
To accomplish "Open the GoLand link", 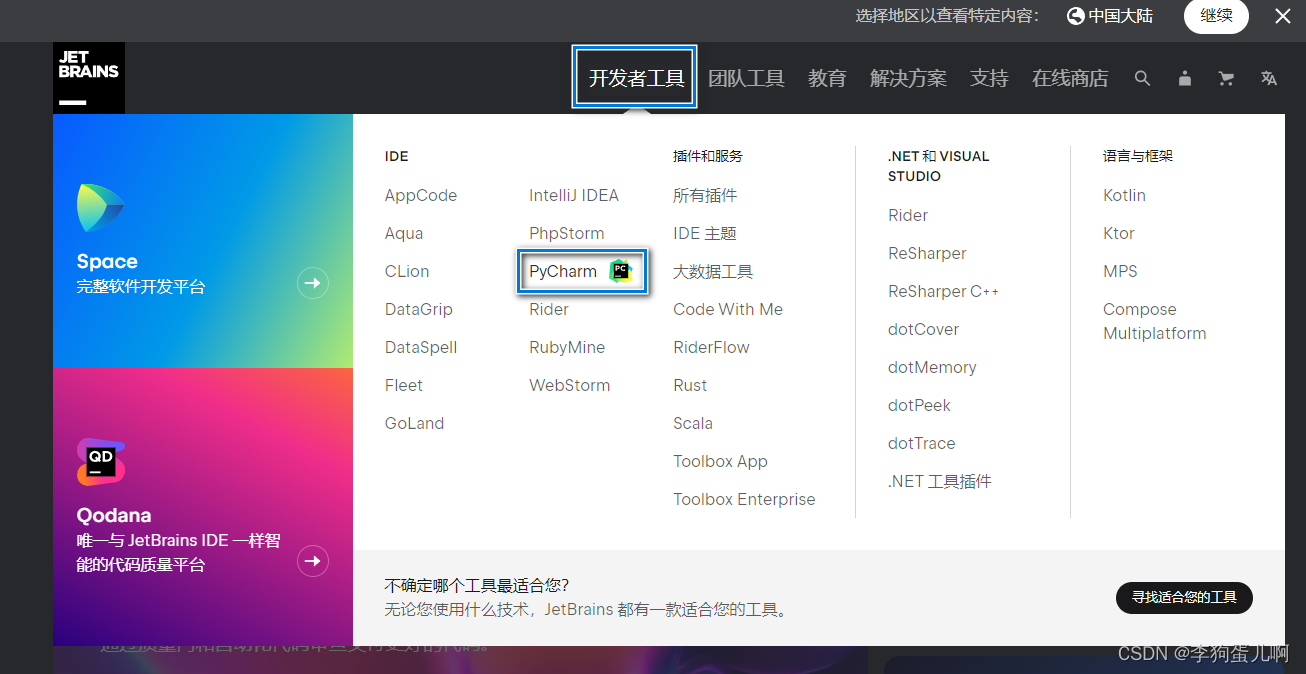I will 414,423.
